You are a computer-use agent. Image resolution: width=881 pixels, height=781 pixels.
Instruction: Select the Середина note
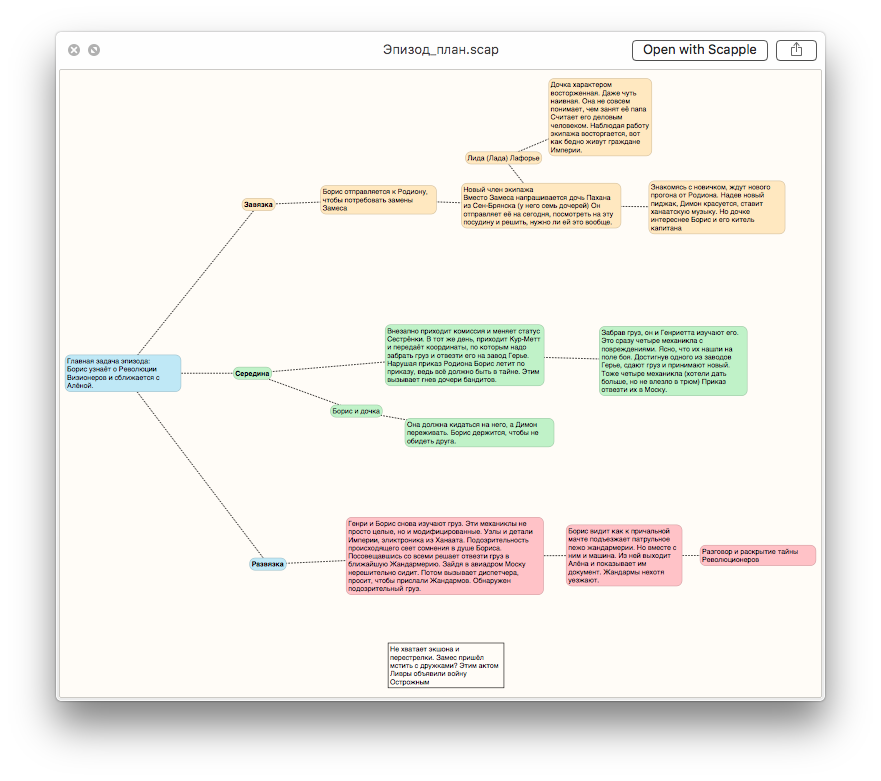[252, 374]
